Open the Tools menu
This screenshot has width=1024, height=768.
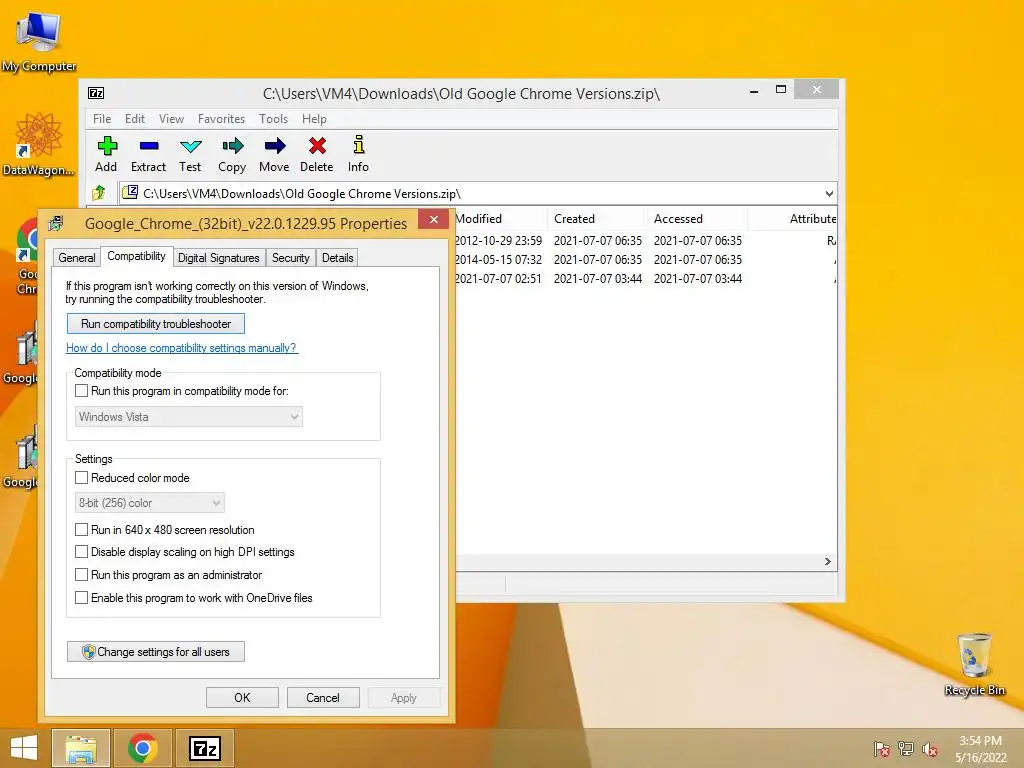pos(273,119)
